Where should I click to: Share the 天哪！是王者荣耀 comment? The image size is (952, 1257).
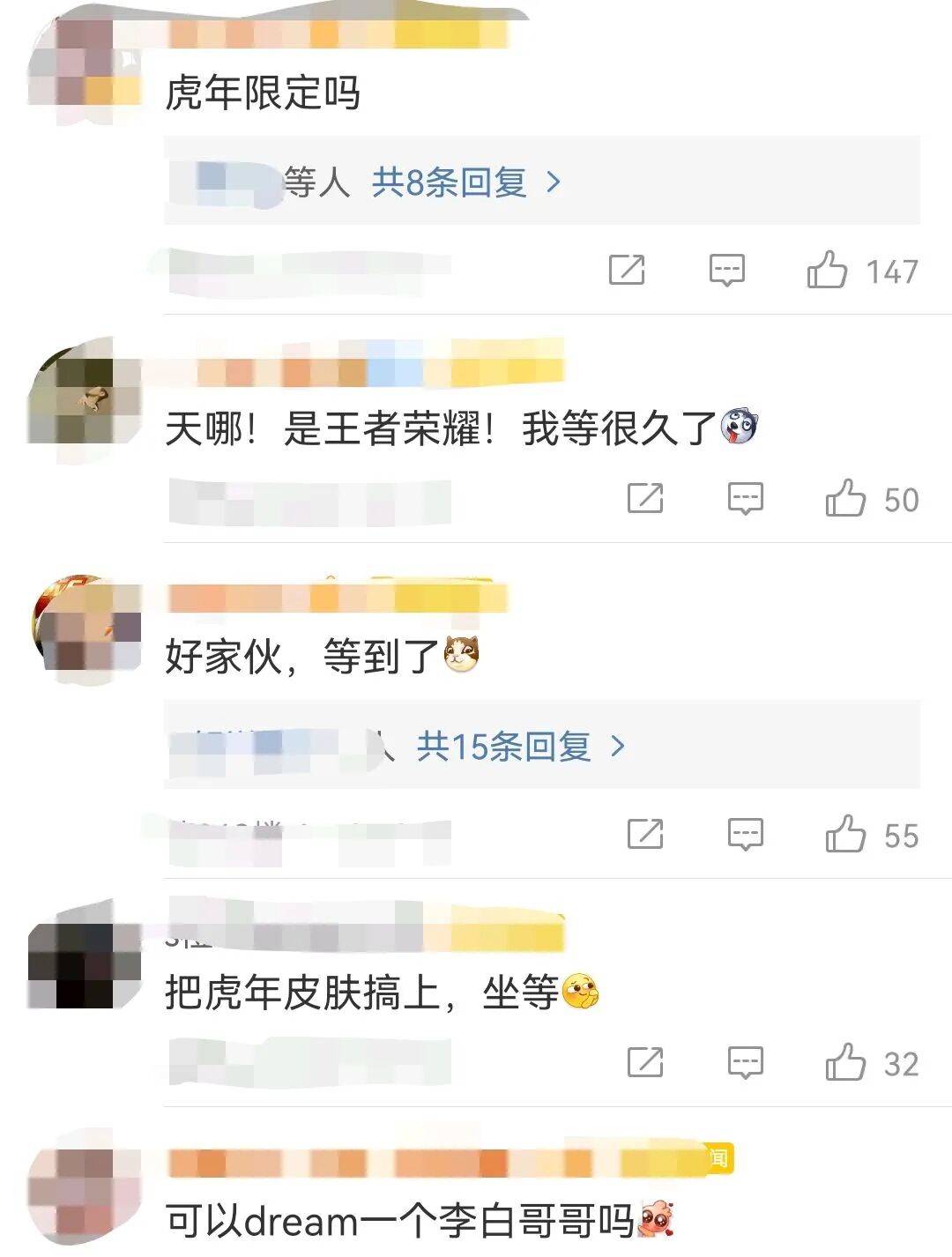tap(645, 498)
